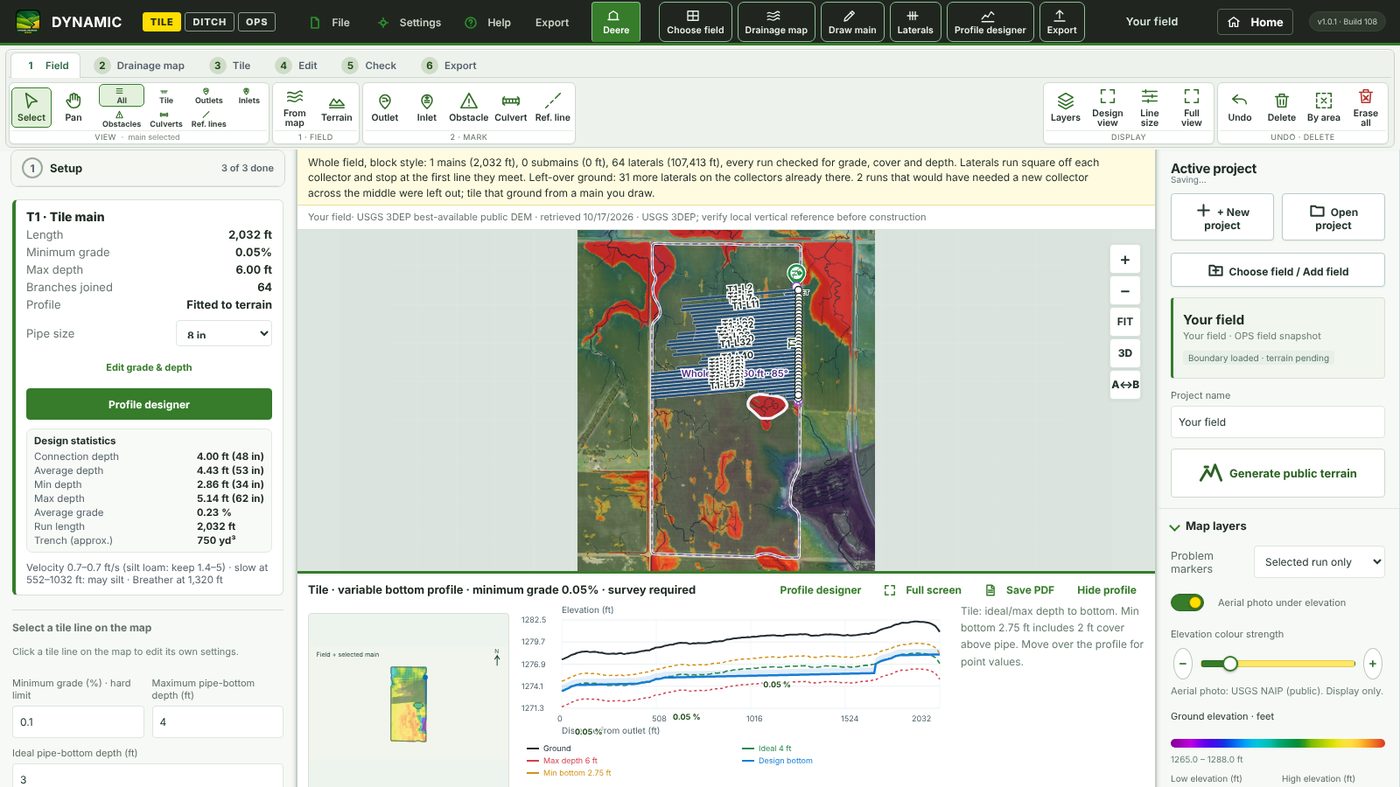Pick the Ref. line tool

tap(552, 107)
